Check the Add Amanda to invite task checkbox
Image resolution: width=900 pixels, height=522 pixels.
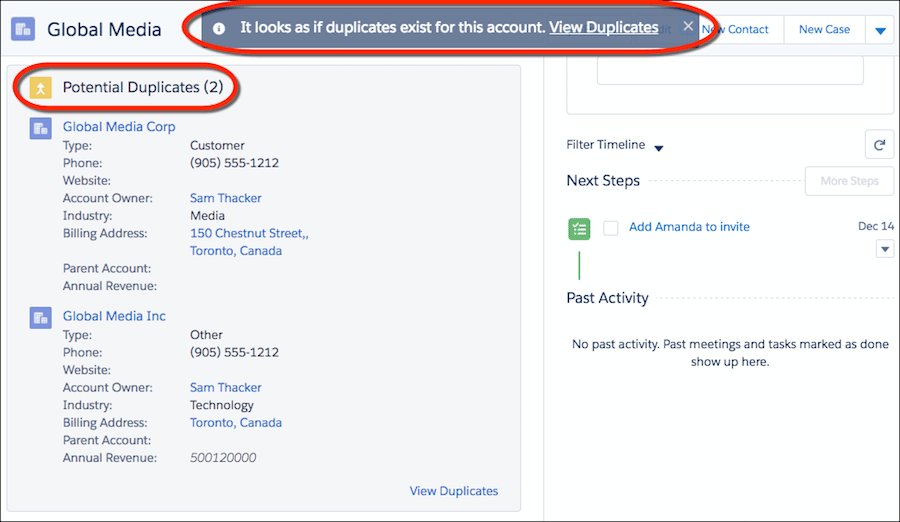[x=611, y=228]
